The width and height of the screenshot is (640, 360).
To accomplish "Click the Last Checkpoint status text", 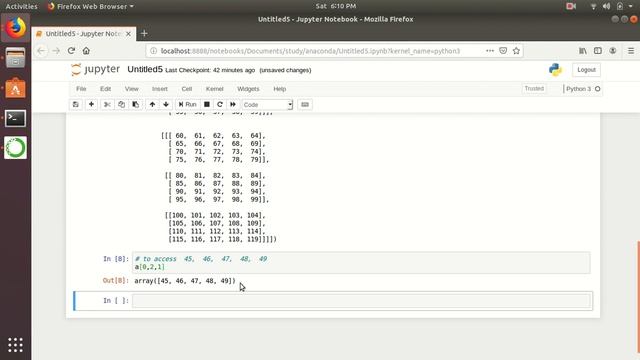I will pyautogui.click(x=210, y=70).
